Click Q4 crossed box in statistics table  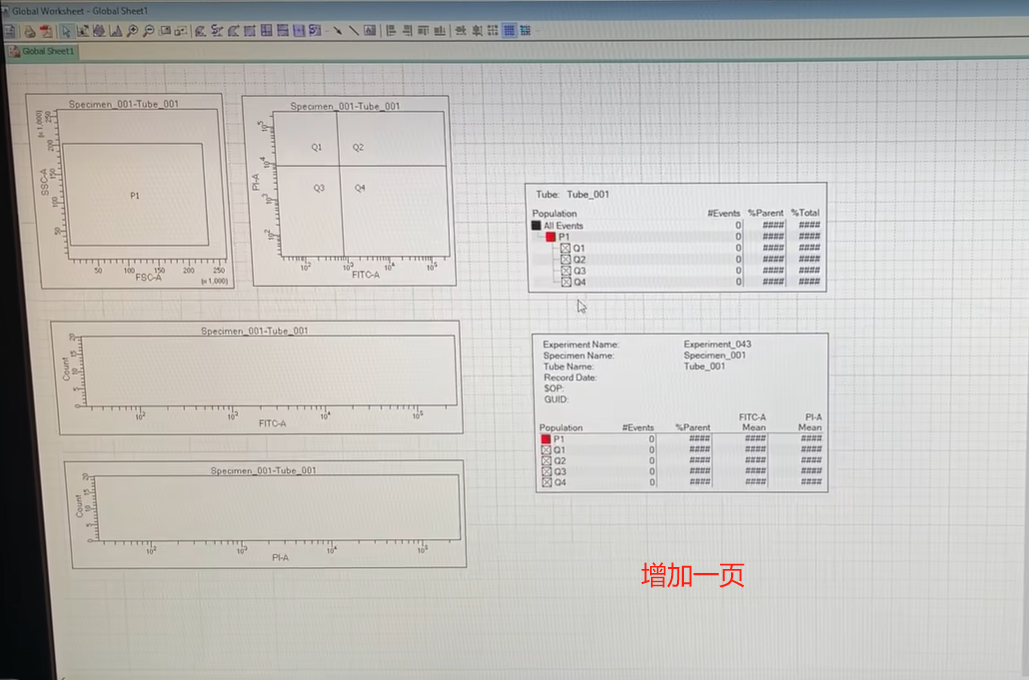point(547,482)
